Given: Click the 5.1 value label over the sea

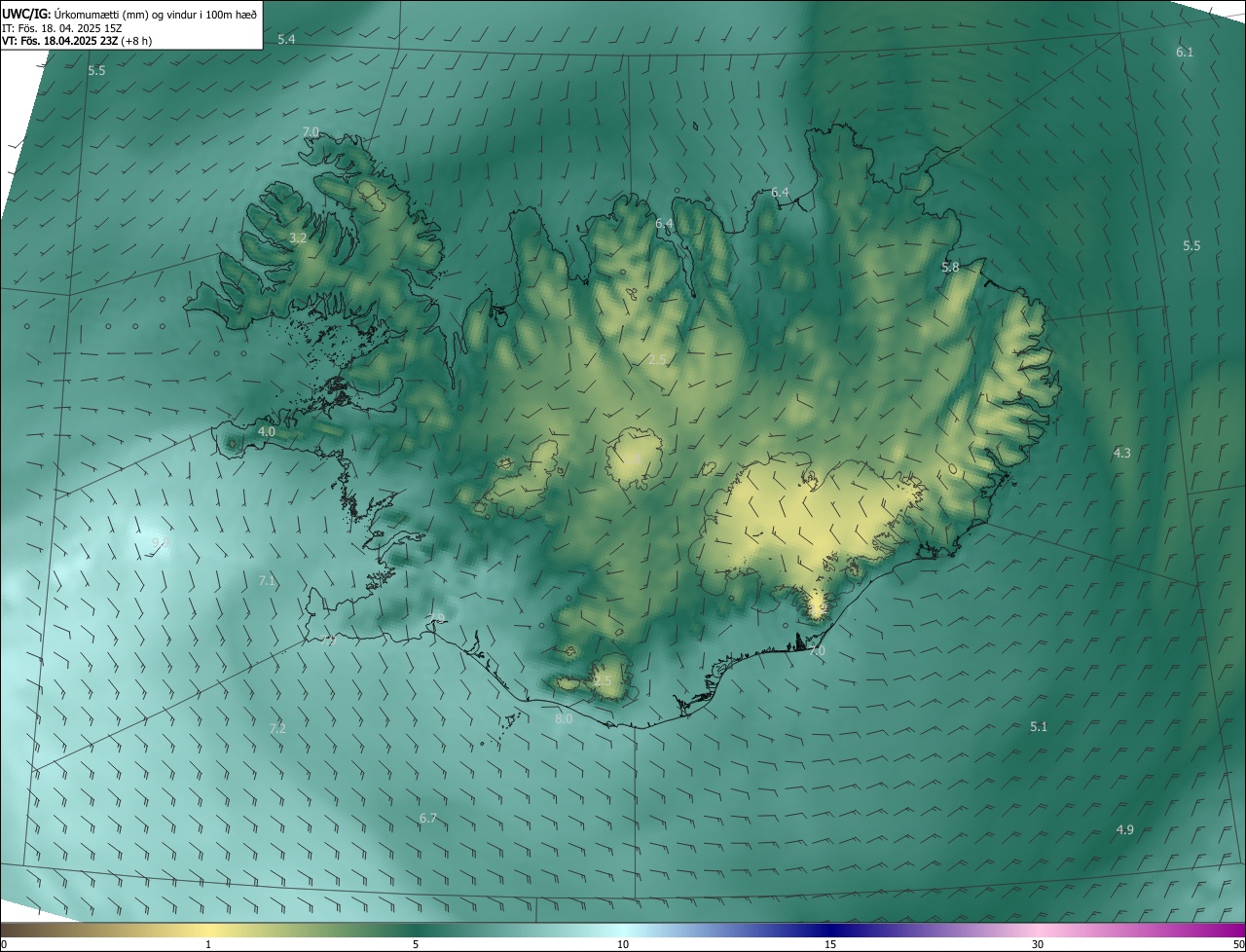Looking at the screenshot, I should coord(1039,727).
